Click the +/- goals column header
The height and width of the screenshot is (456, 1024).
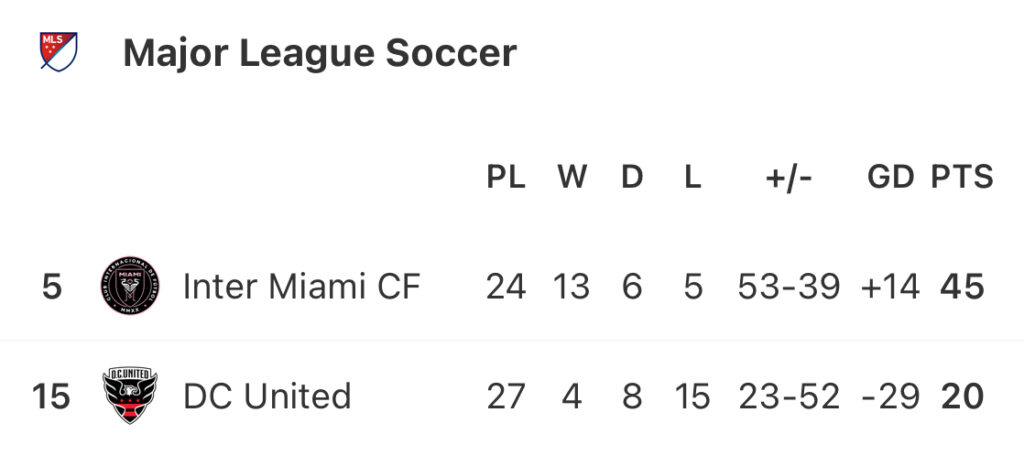(x=789, y=177)
